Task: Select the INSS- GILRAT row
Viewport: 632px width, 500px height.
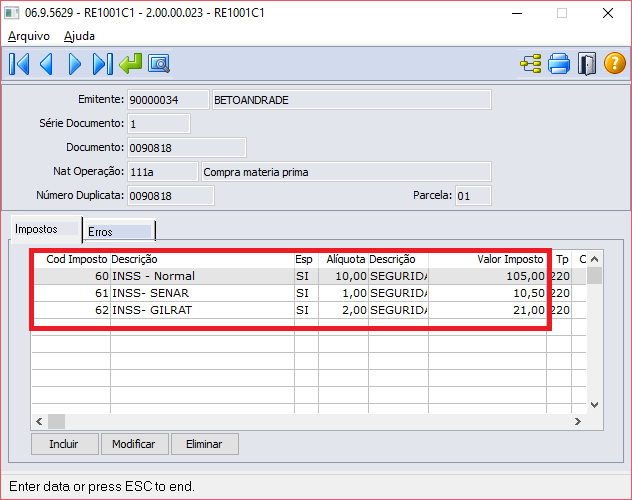Action: [x=309, y=310]
